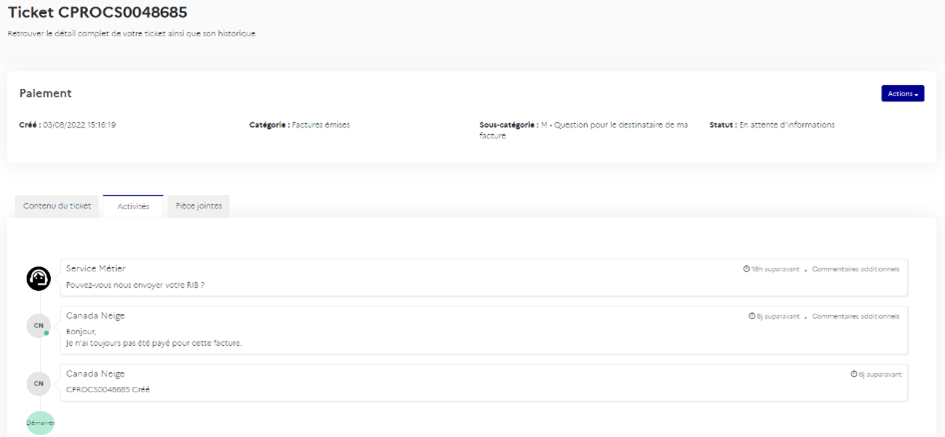Click Commentaires additionnels on Canada Neige's message

click(x=855, y=316)
